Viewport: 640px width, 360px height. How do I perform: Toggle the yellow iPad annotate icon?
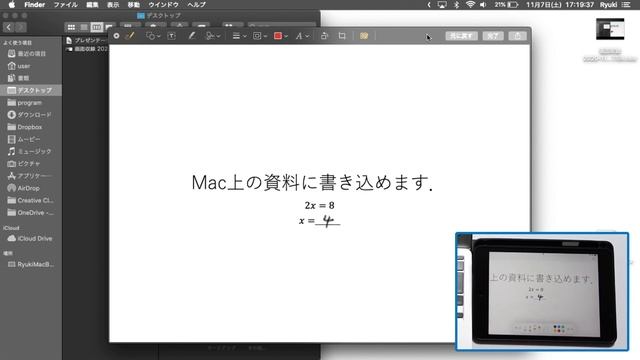pos(364,36)
